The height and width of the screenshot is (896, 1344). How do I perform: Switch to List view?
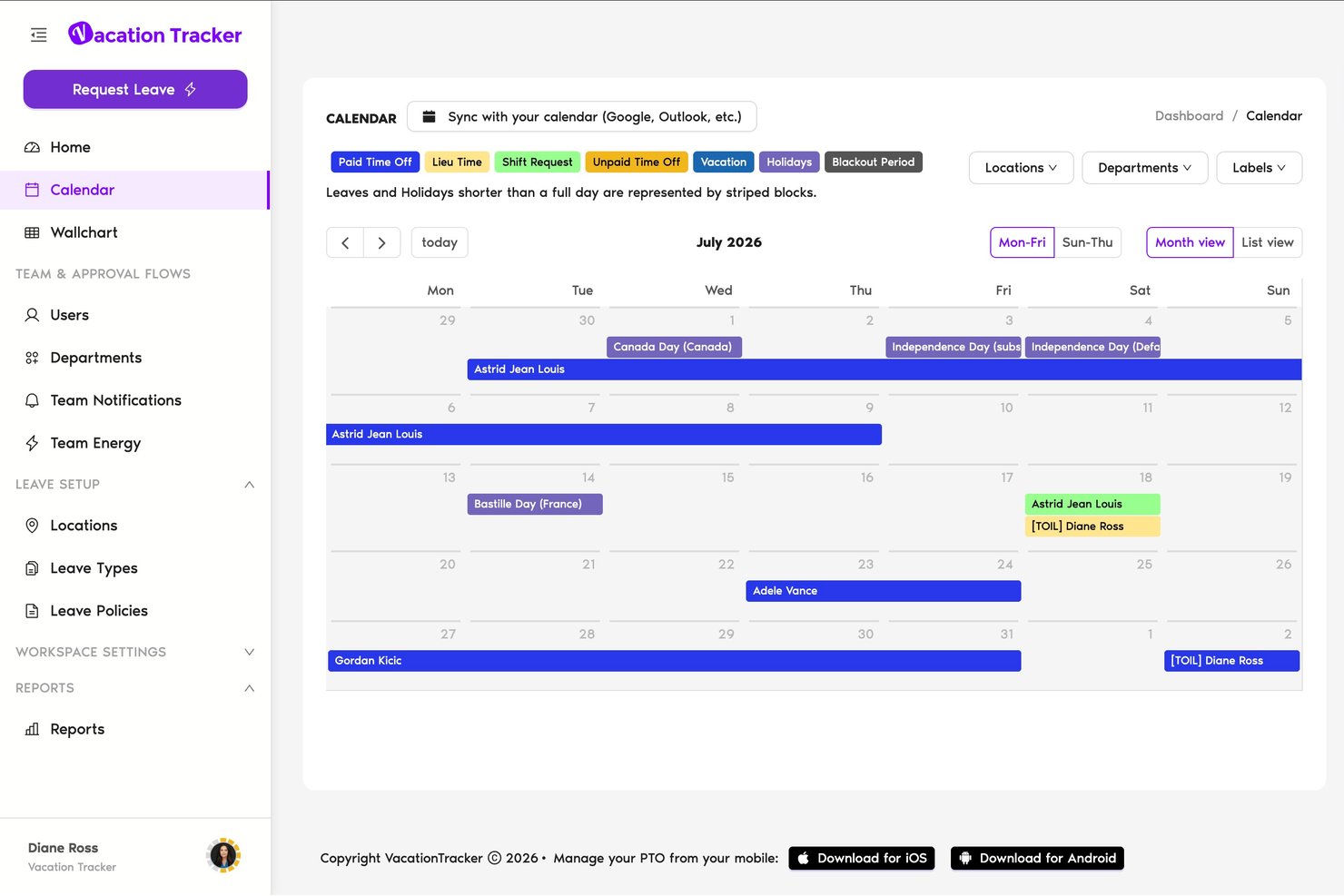1268,242
